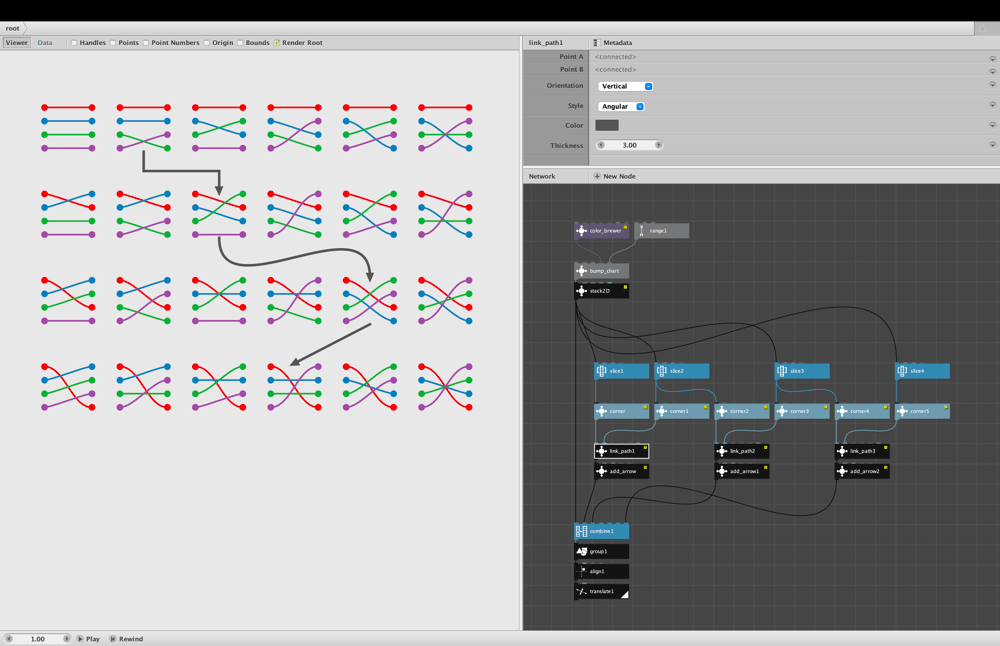Viewport: 1000px width, 646px height.
Task: Expand the Point A row menu arrow
Action: (992, 58)
